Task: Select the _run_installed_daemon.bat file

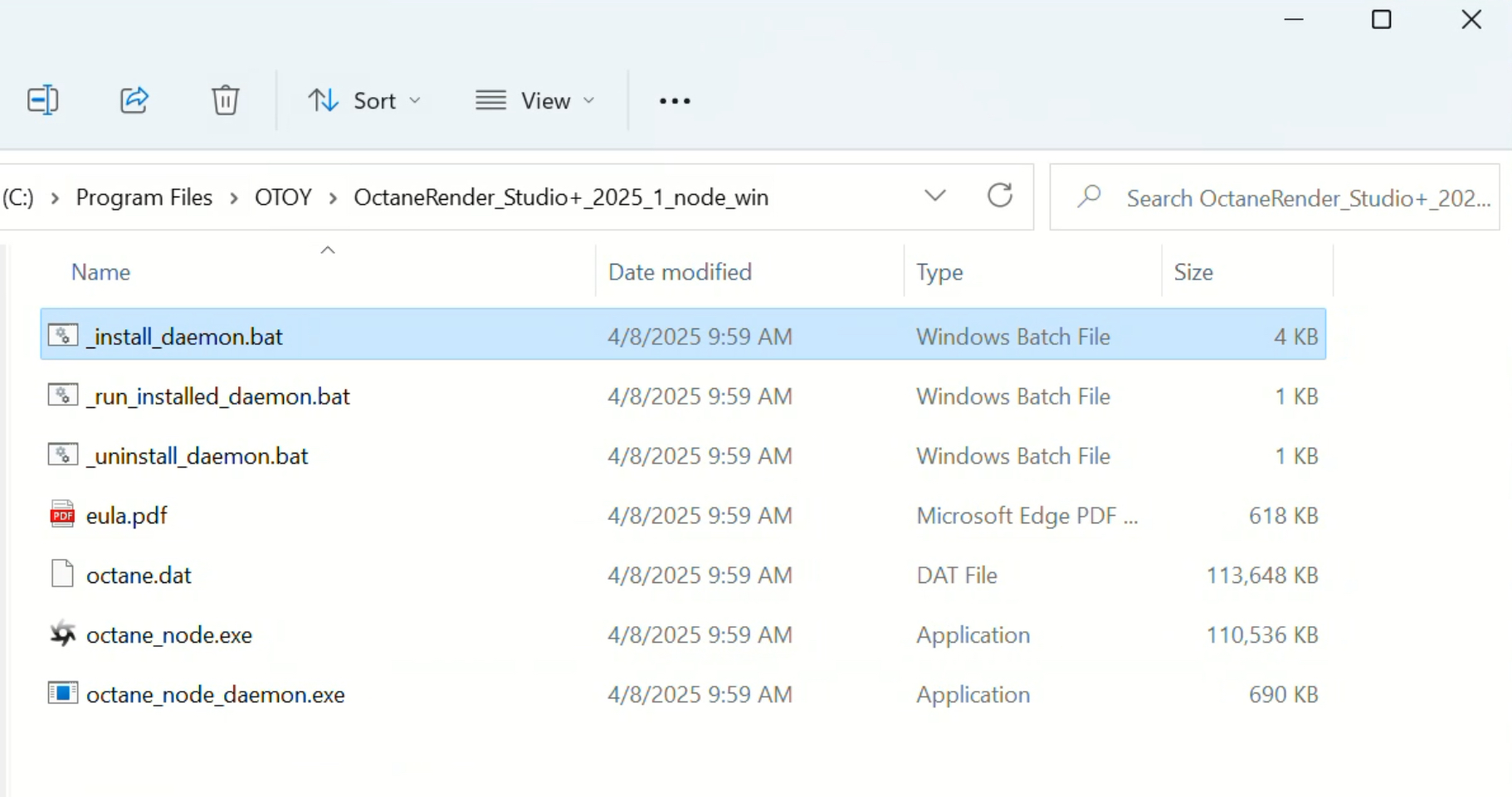Action: pos(218,396)
